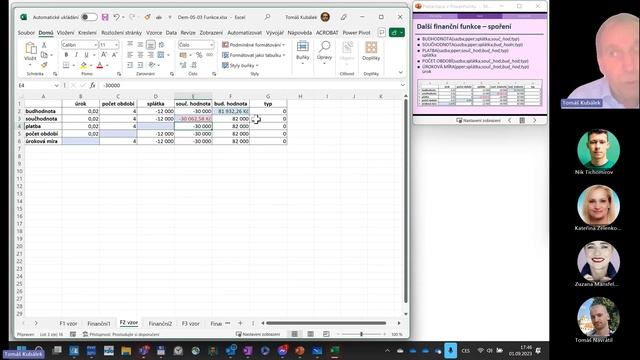Toggle the automatic save switch
This screenshot has width=640, height=360.
pyautogui.click(x=89, y=17)
